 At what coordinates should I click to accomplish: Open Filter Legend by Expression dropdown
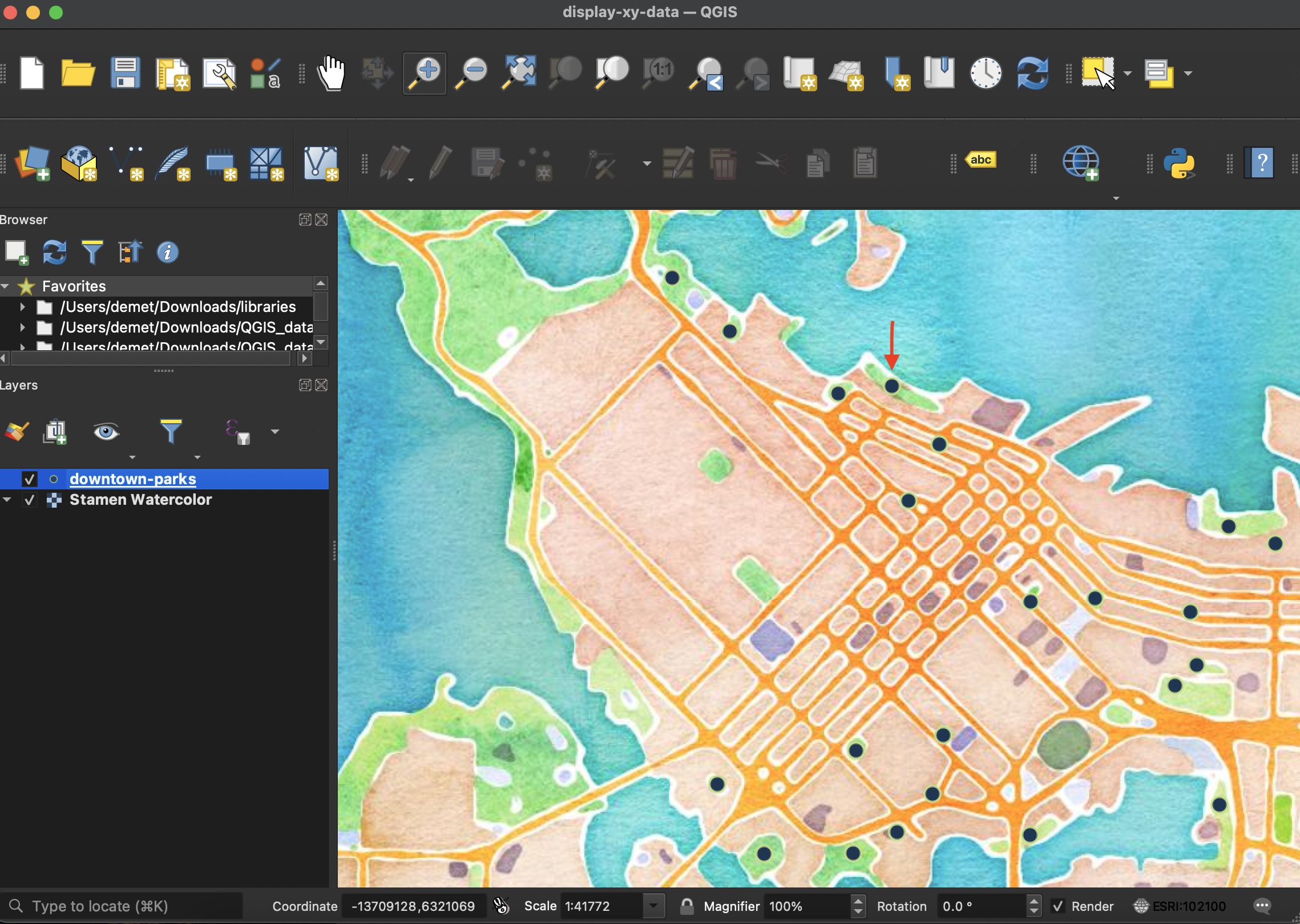click(275, 432)
